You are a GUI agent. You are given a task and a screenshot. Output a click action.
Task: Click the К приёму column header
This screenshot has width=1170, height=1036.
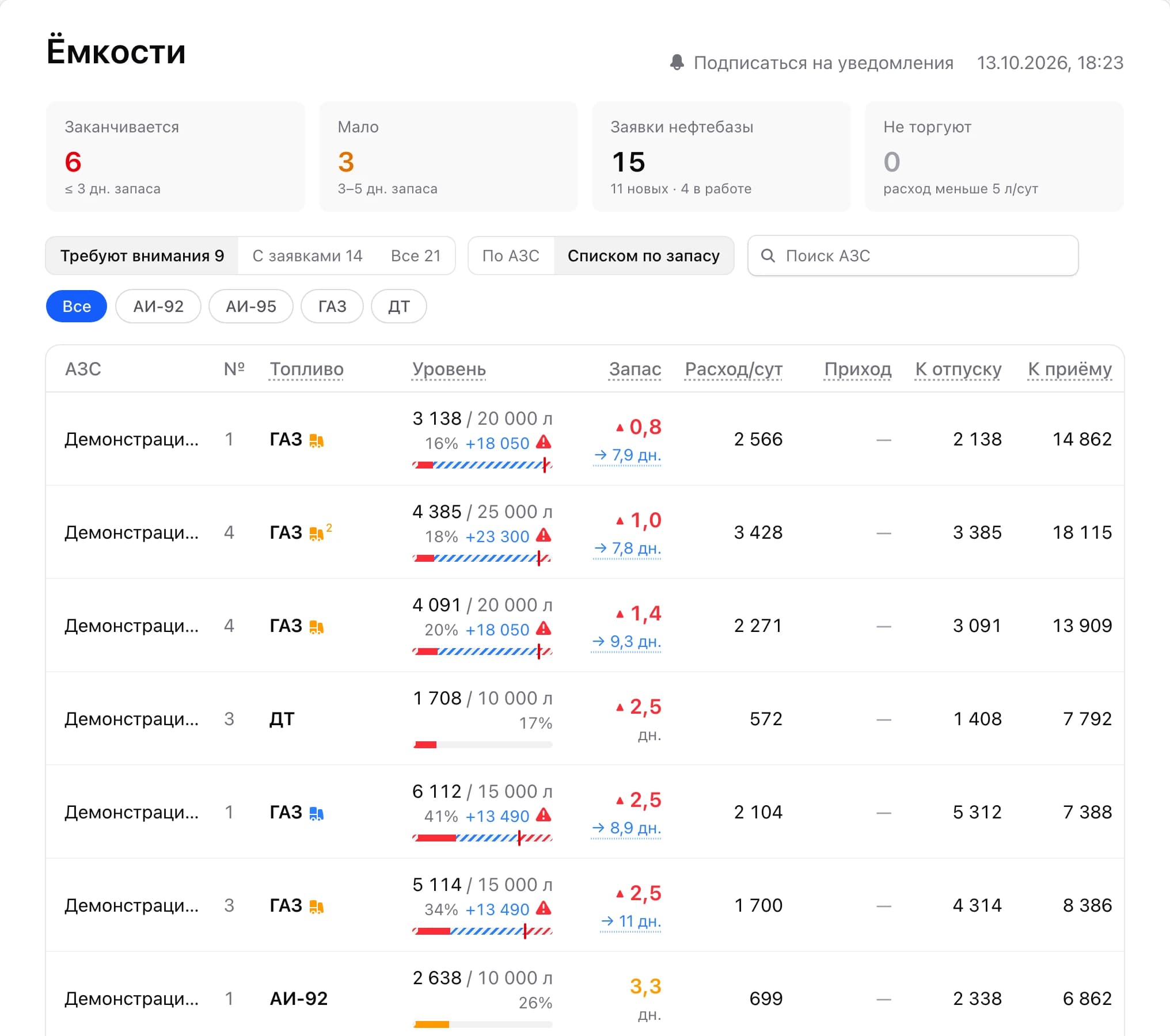point(1070,369)
